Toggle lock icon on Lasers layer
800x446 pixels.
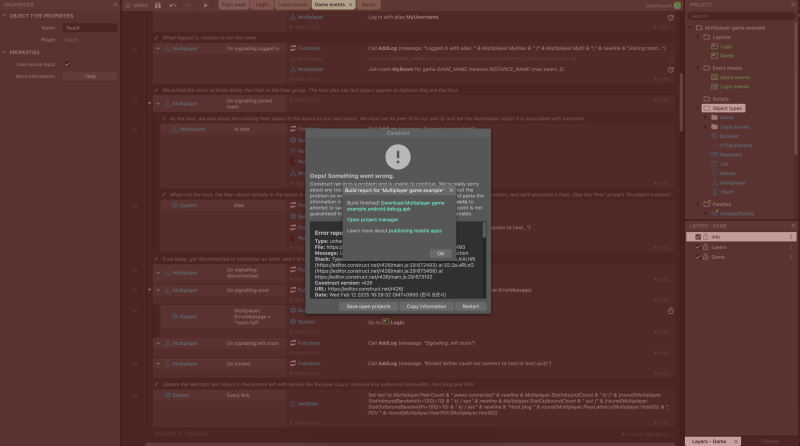click(x=706, y=247)
